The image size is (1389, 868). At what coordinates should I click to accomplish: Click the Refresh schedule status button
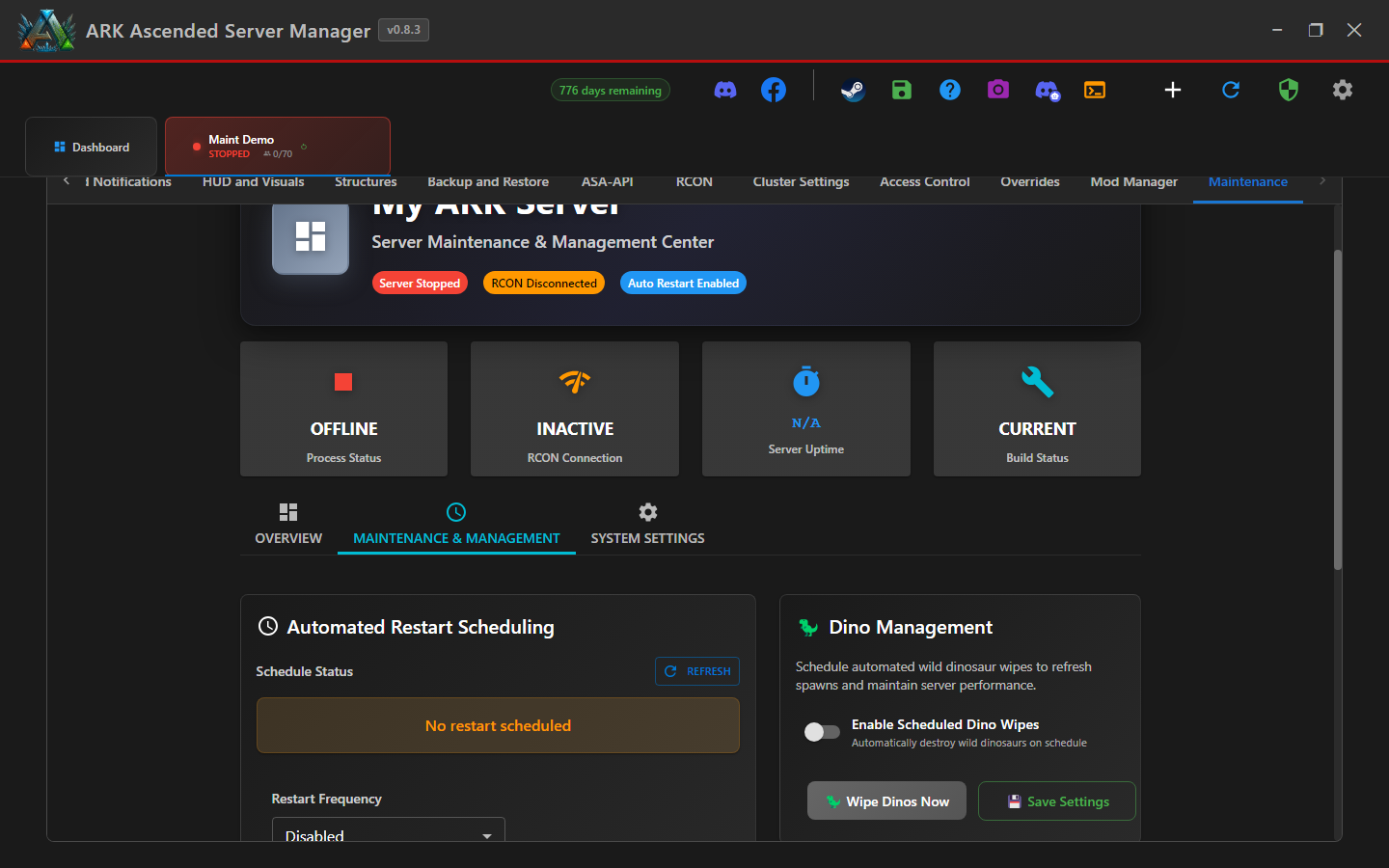click(x=697, y=671)
